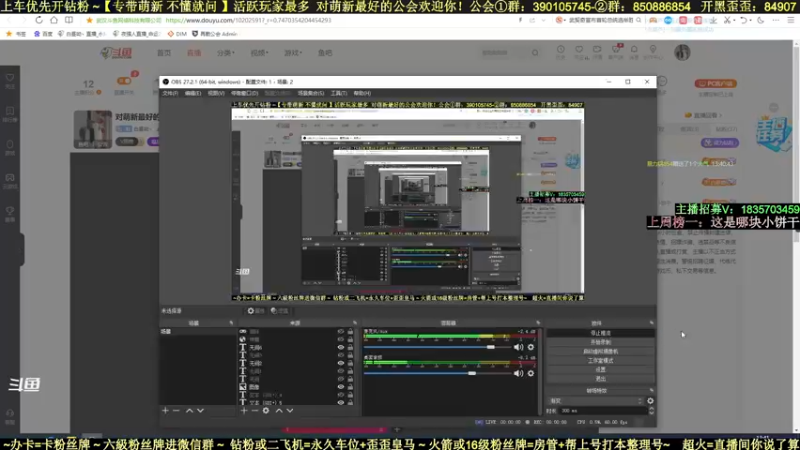Image resolution: width=800 pixels, height=450 pixels.
Task: Click the heart icon in Douyu left sidebar
Action: [10, 78]
